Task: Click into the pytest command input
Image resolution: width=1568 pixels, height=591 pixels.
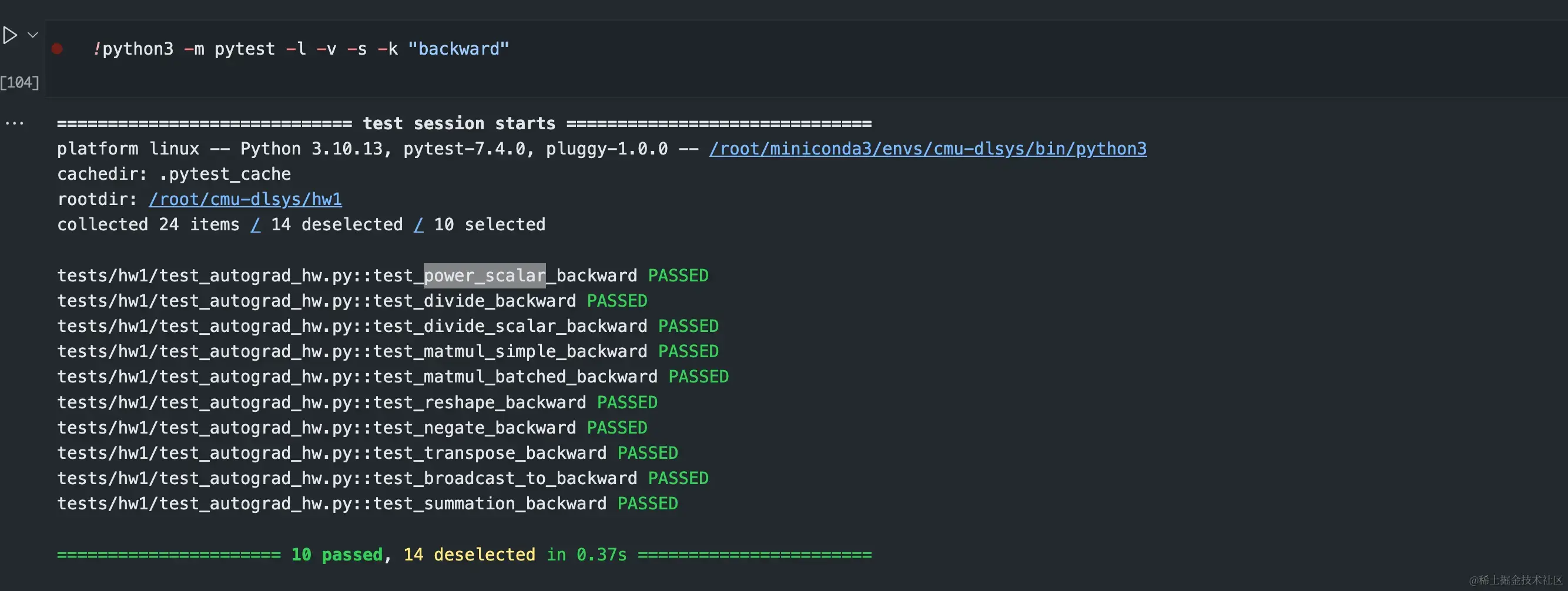Action: [x=731, y=49]
